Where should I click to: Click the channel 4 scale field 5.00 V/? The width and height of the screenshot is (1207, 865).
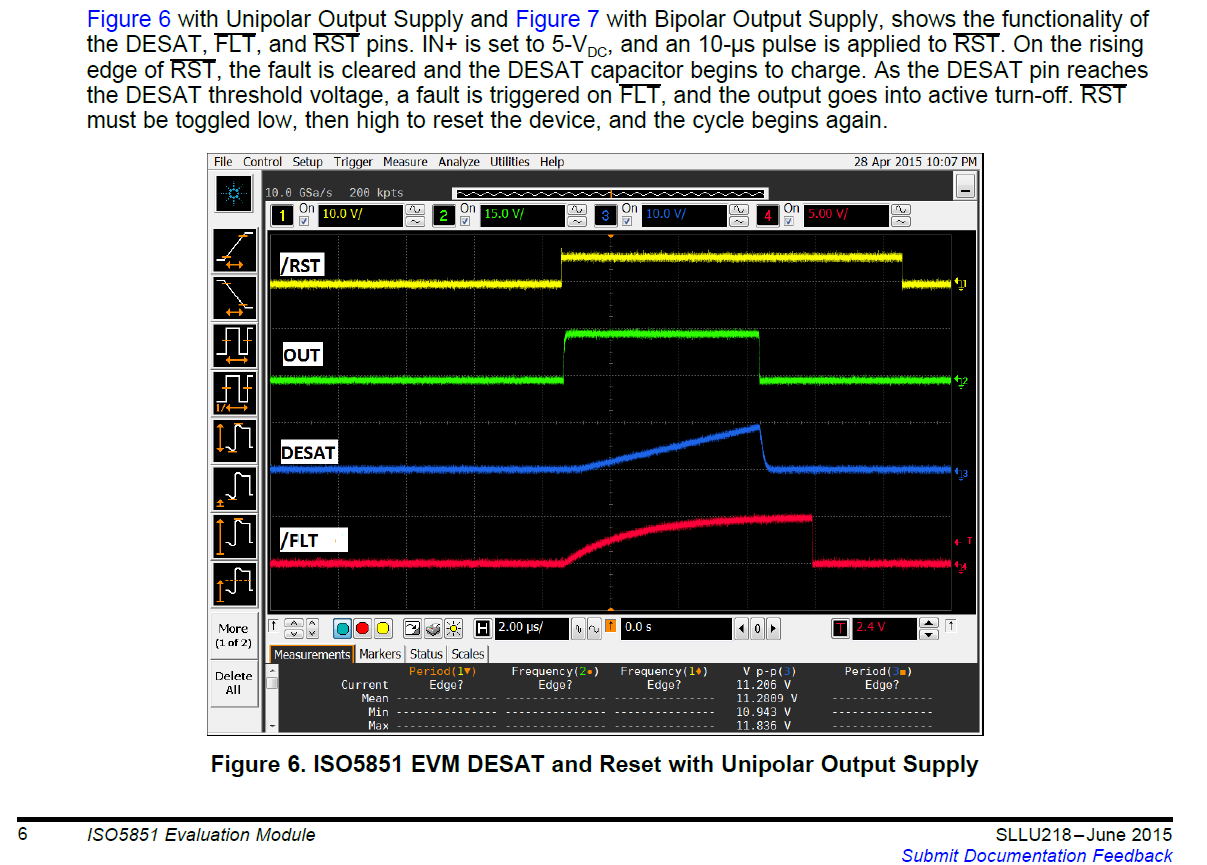click(847, 215)
